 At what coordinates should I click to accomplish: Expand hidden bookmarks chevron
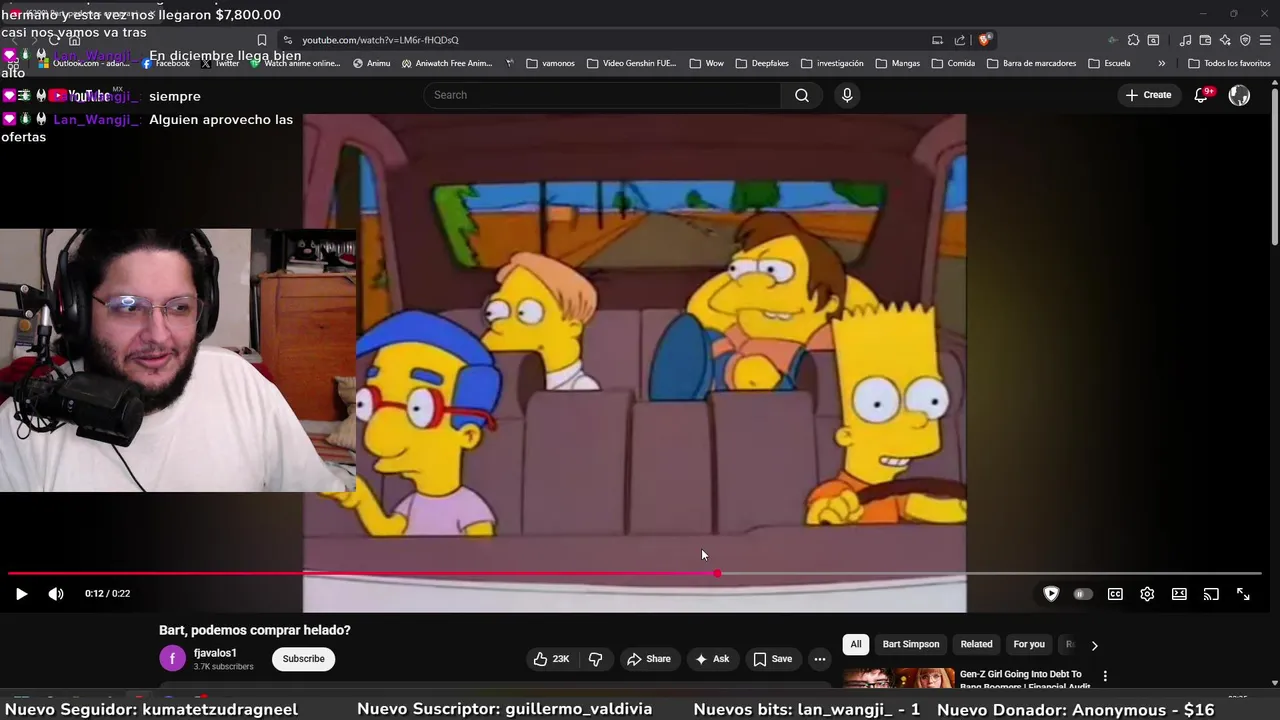coord(1161,63)
